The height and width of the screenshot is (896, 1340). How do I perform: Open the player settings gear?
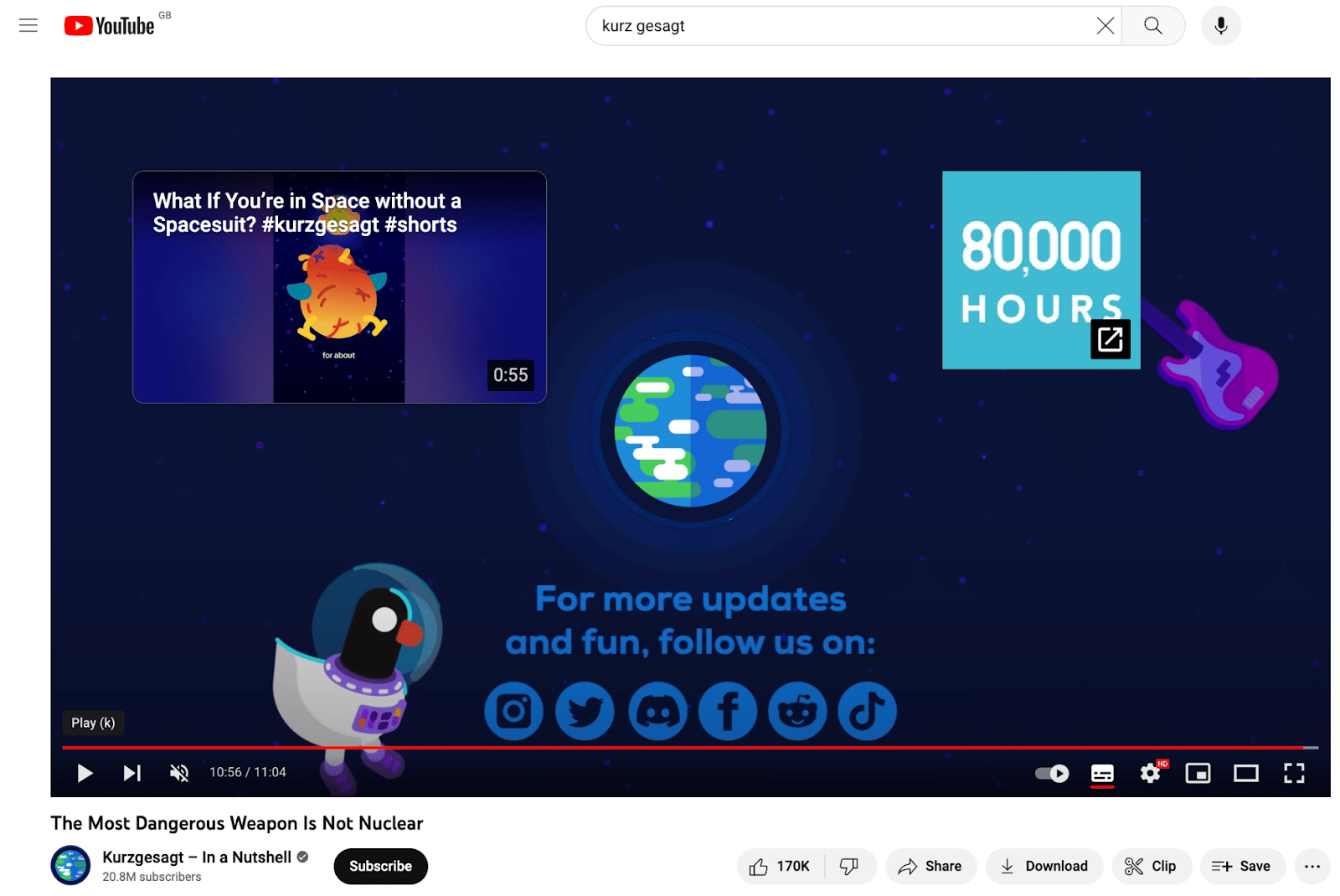click(x=1151, y=773)
